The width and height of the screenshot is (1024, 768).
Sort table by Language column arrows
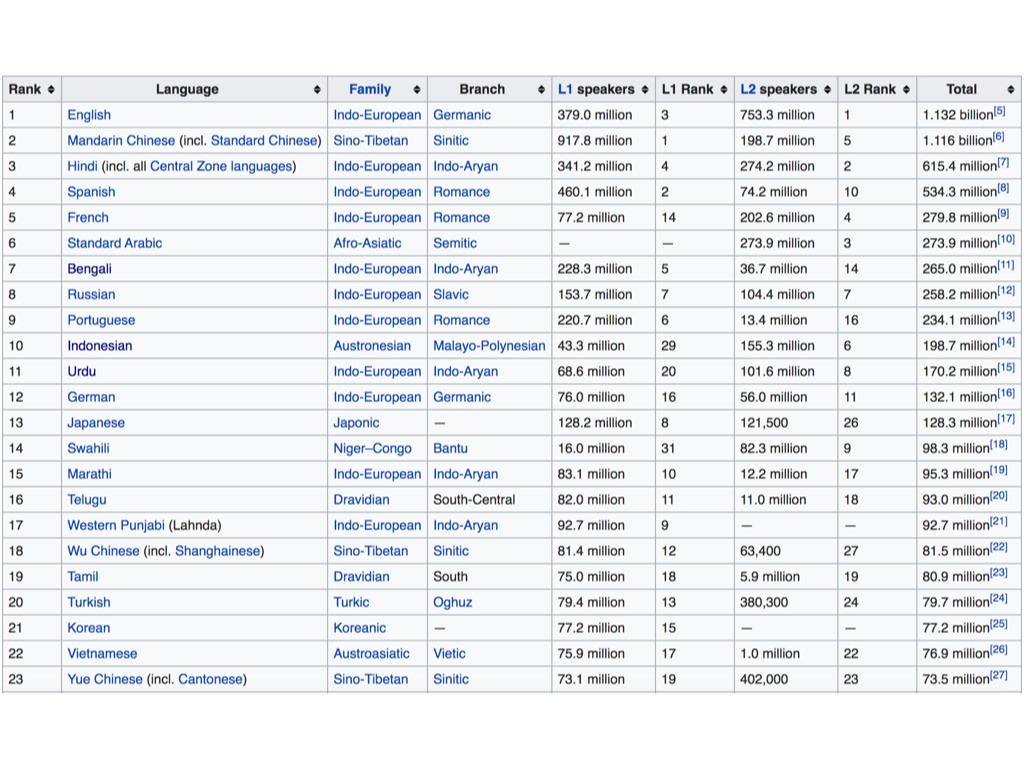click(x=317, y=89)
